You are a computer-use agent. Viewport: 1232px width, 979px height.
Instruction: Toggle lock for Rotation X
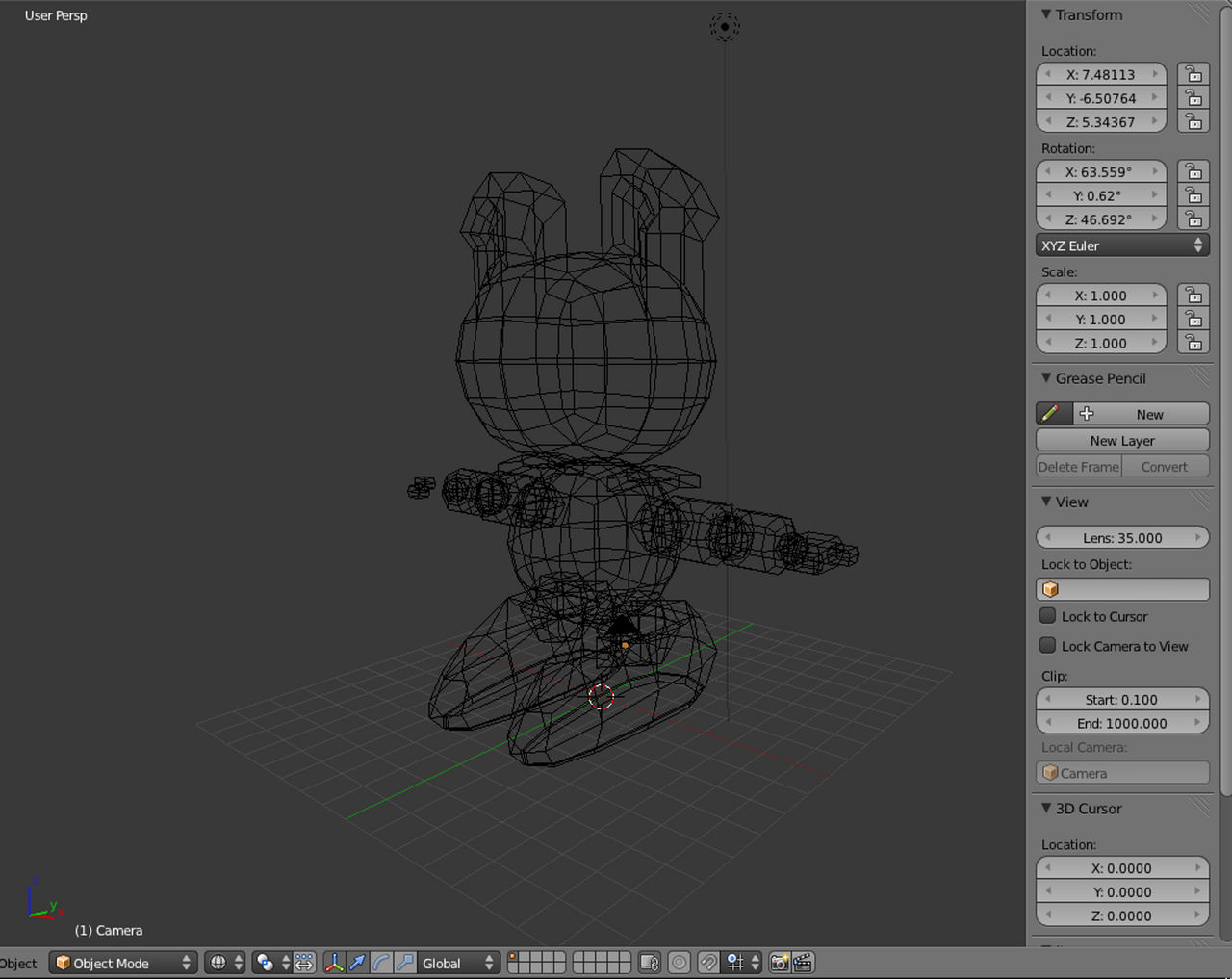[x=1193, y=171]
